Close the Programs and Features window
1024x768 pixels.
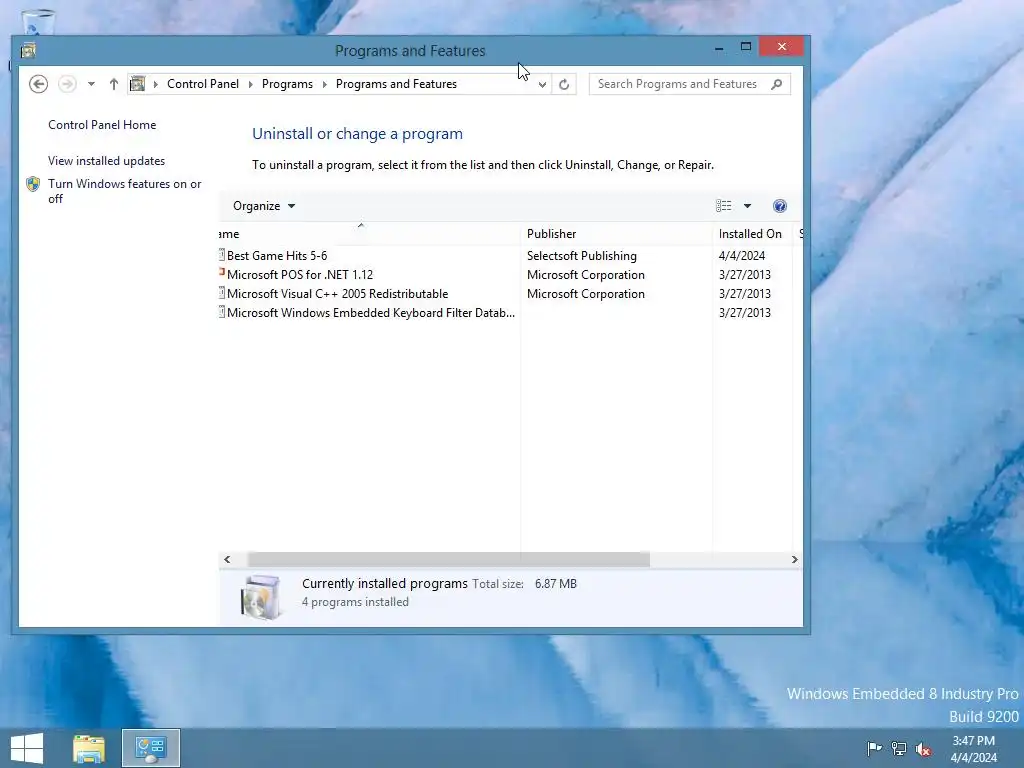click(x=782, y=47)
